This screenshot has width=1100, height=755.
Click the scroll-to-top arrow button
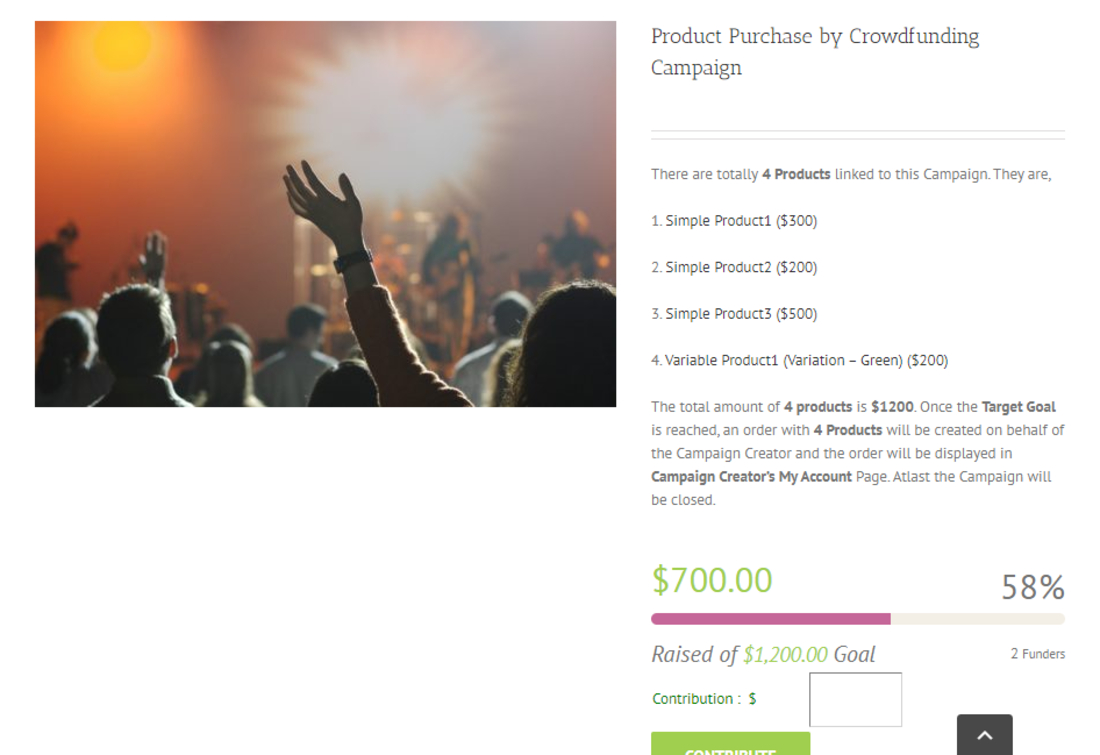[x=984, y=736]
